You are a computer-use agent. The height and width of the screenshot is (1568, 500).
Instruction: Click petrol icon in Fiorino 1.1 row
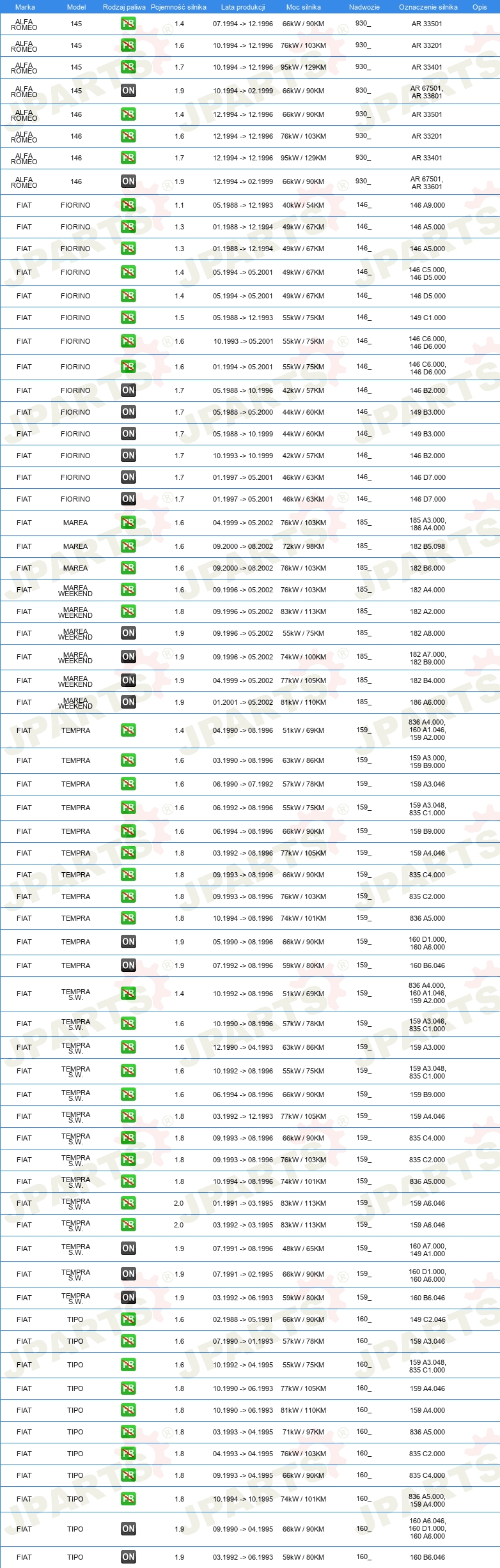tap(129, 205)
